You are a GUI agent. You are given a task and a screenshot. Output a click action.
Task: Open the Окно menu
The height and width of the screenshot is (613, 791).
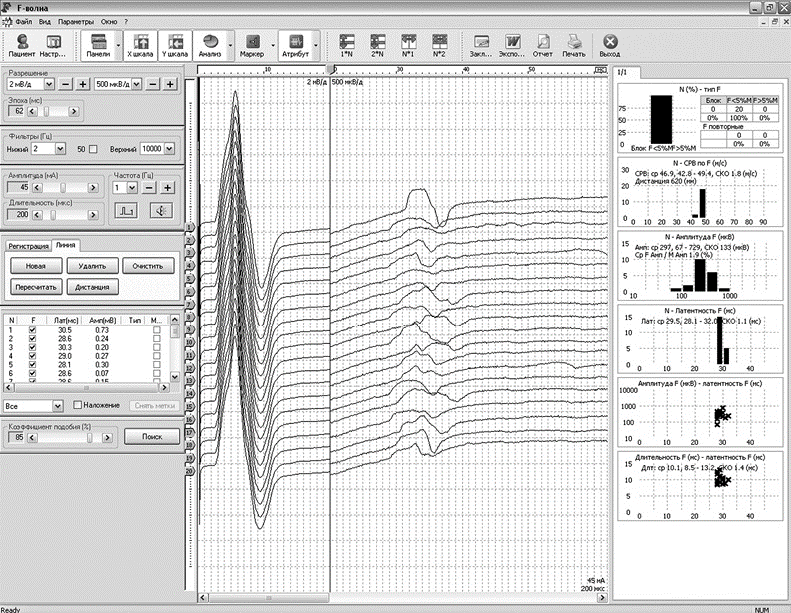coord(108,22)
